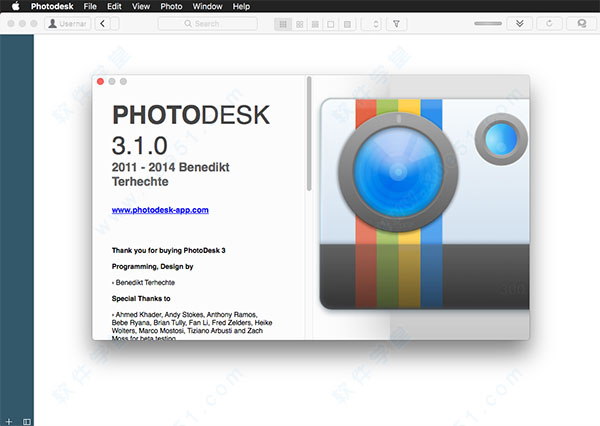Open the filter funnel dropdown

[x=396, y=24]
